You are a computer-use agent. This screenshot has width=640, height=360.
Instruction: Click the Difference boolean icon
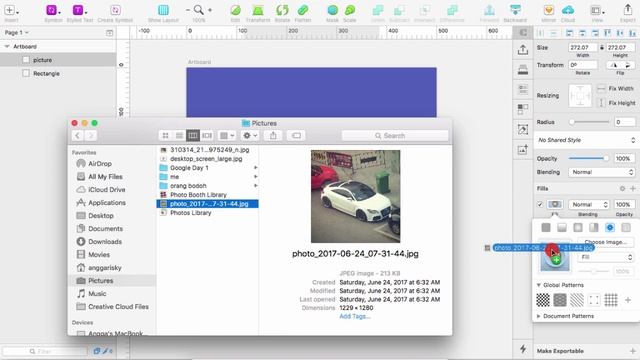pyautogui.click(x=452, y=10)
